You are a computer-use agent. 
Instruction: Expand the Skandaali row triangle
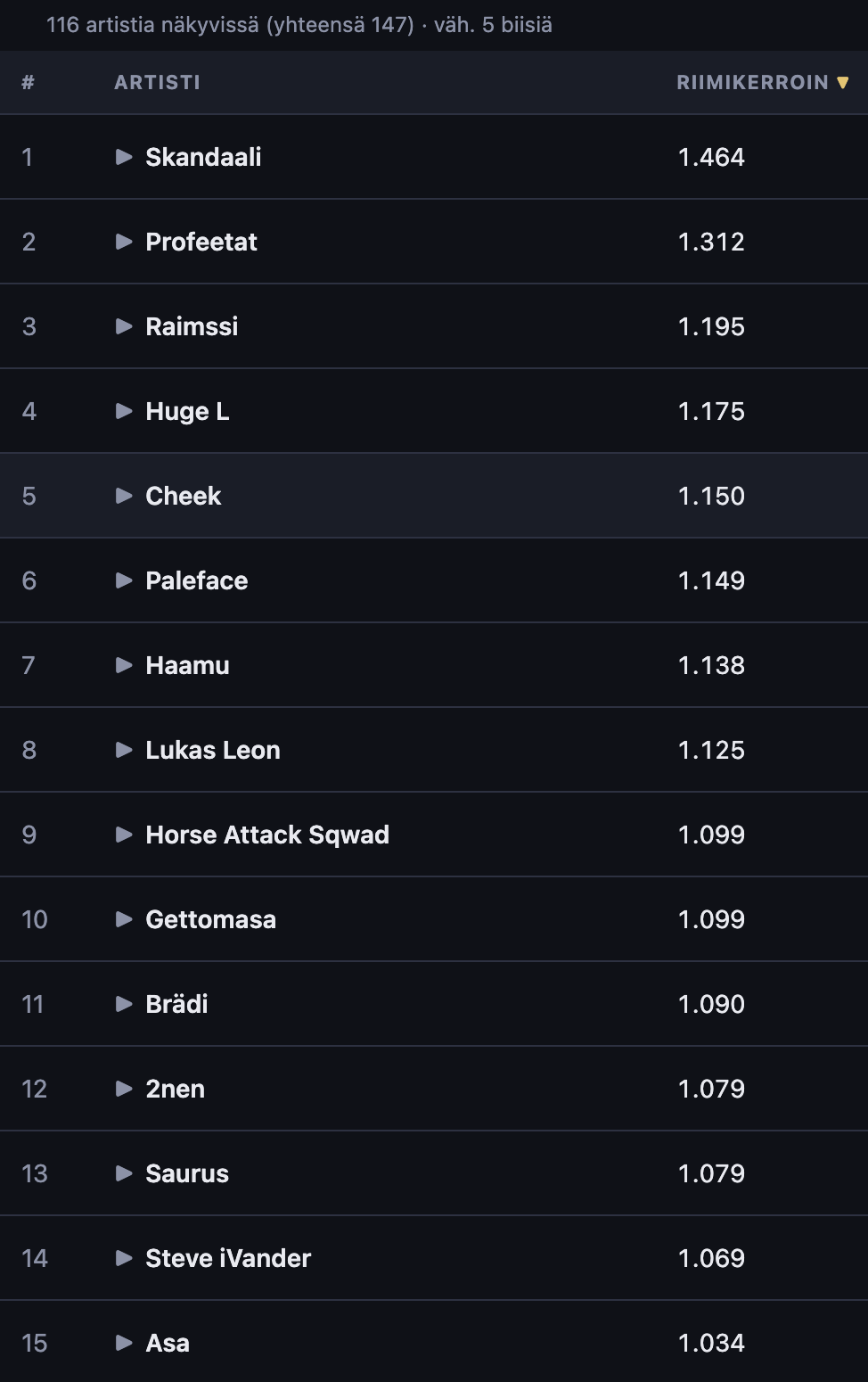[x=124, y=157]
